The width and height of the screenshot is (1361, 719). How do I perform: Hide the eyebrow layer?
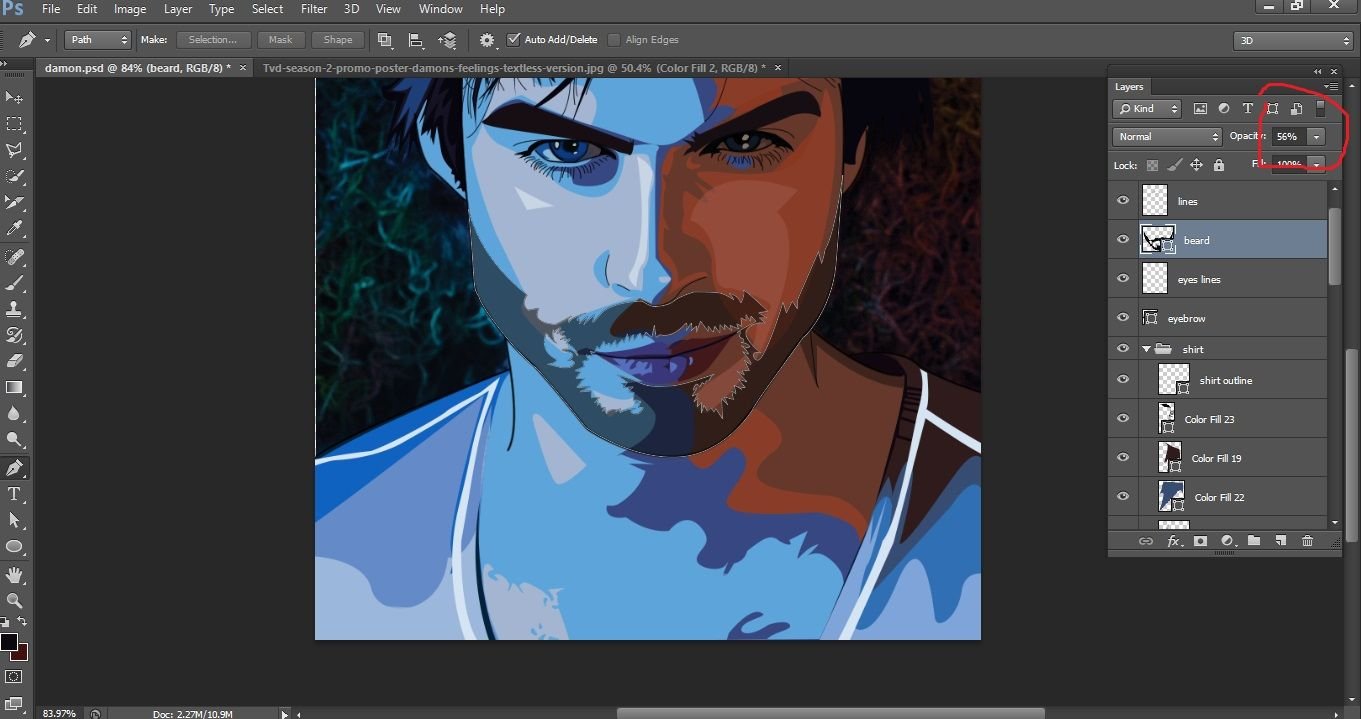1122,318
